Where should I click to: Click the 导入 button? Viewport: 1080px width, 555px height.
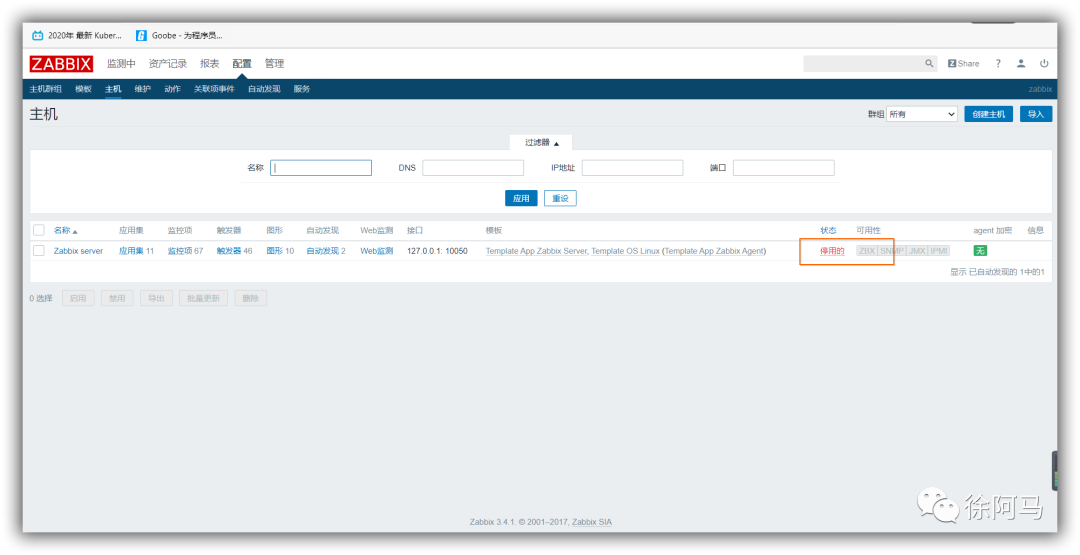click(x=1036, y=114)
